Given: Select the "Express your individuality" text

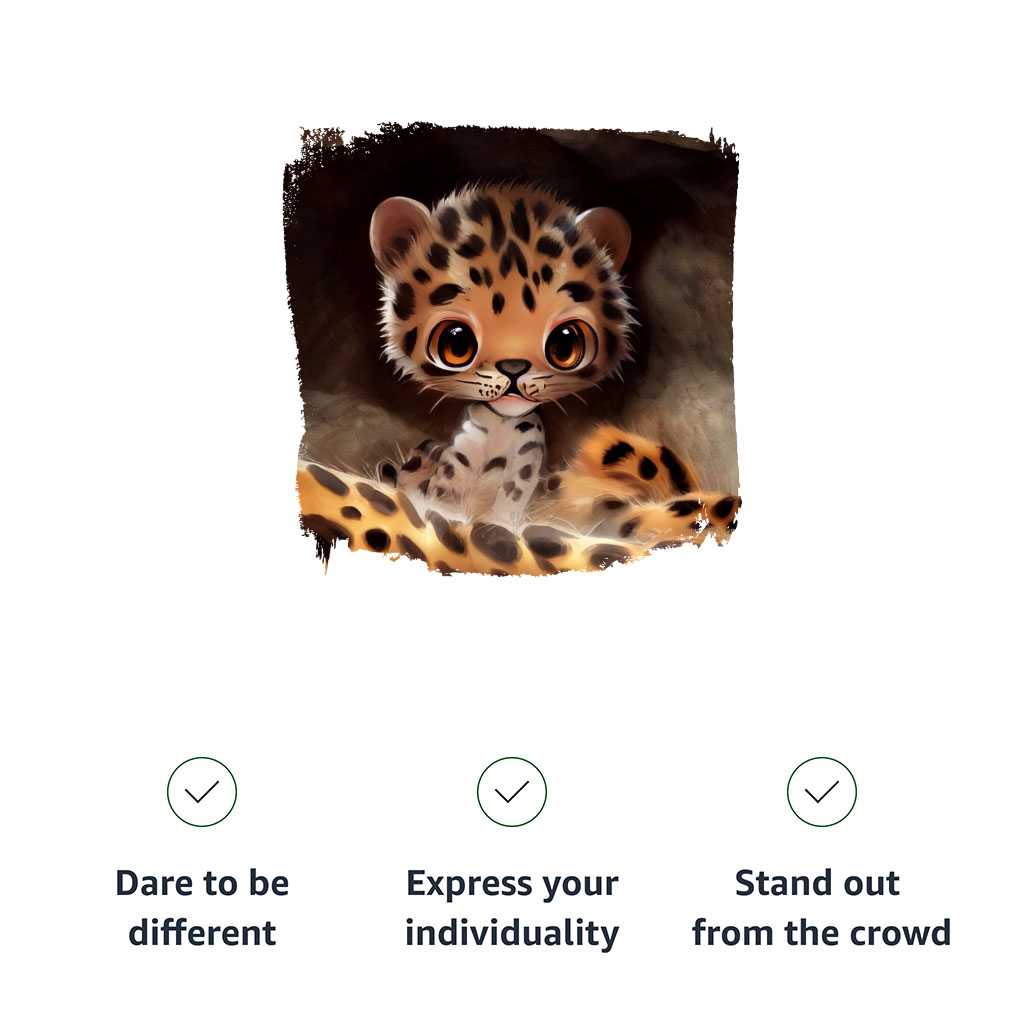Looking at the screenshot, I should click(x=512, y=908).
